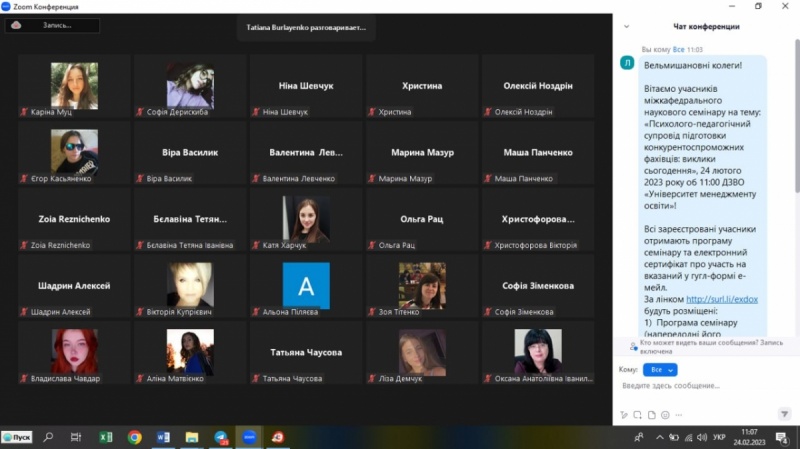Click the file attachment icon in chat
Image resolution: width=800 pixels, height=449 pixels.
pyautogui.click(x=652, y=415)
